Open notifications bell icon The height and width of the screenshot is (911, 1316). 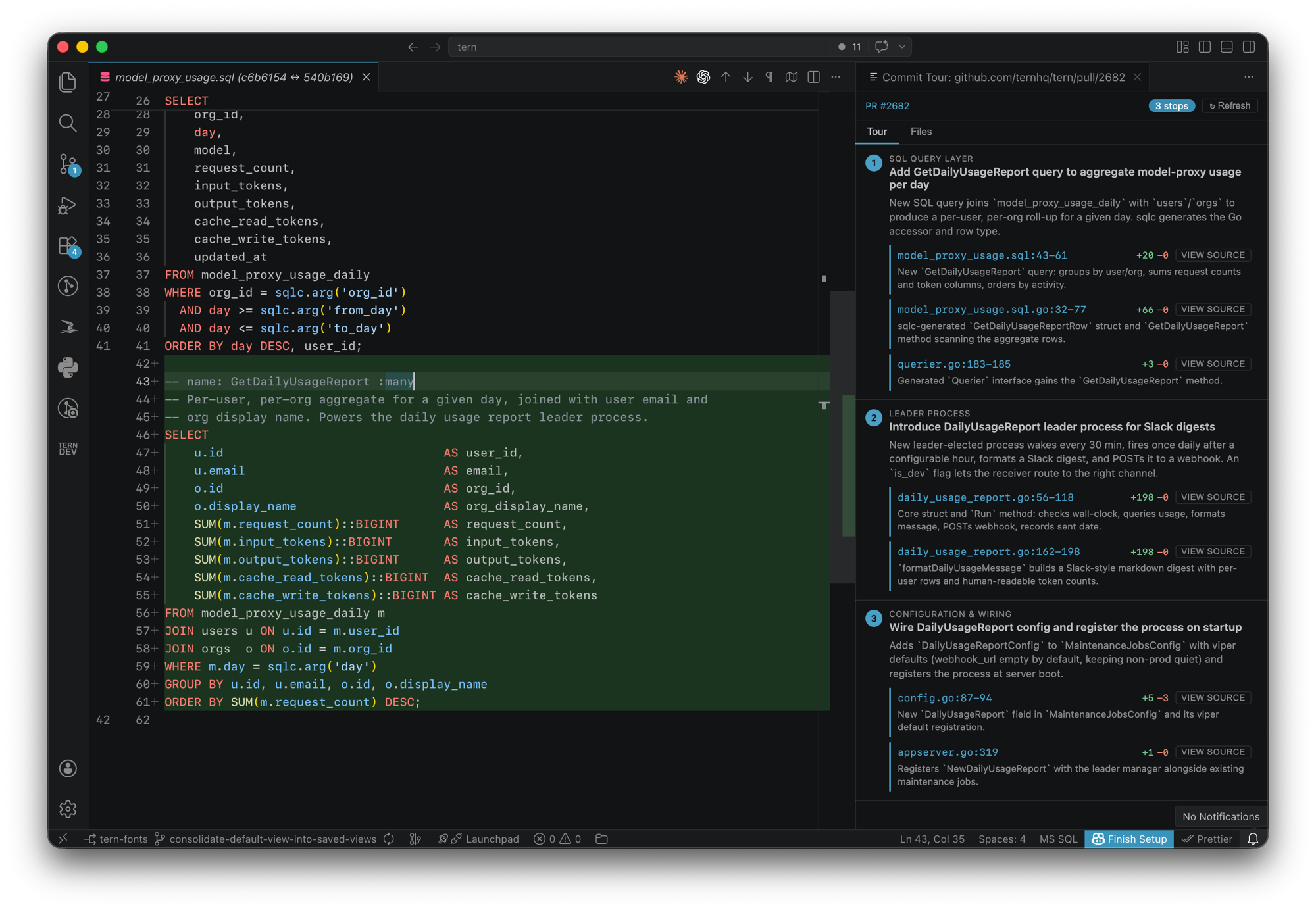click(x=1253, y=839)
